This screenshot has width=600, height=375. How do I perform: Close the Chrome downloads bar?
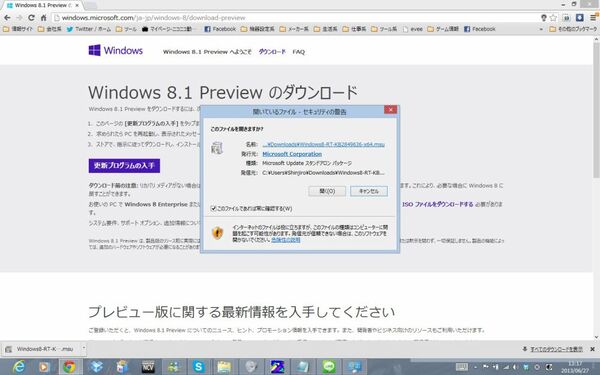tap(592, 349)
